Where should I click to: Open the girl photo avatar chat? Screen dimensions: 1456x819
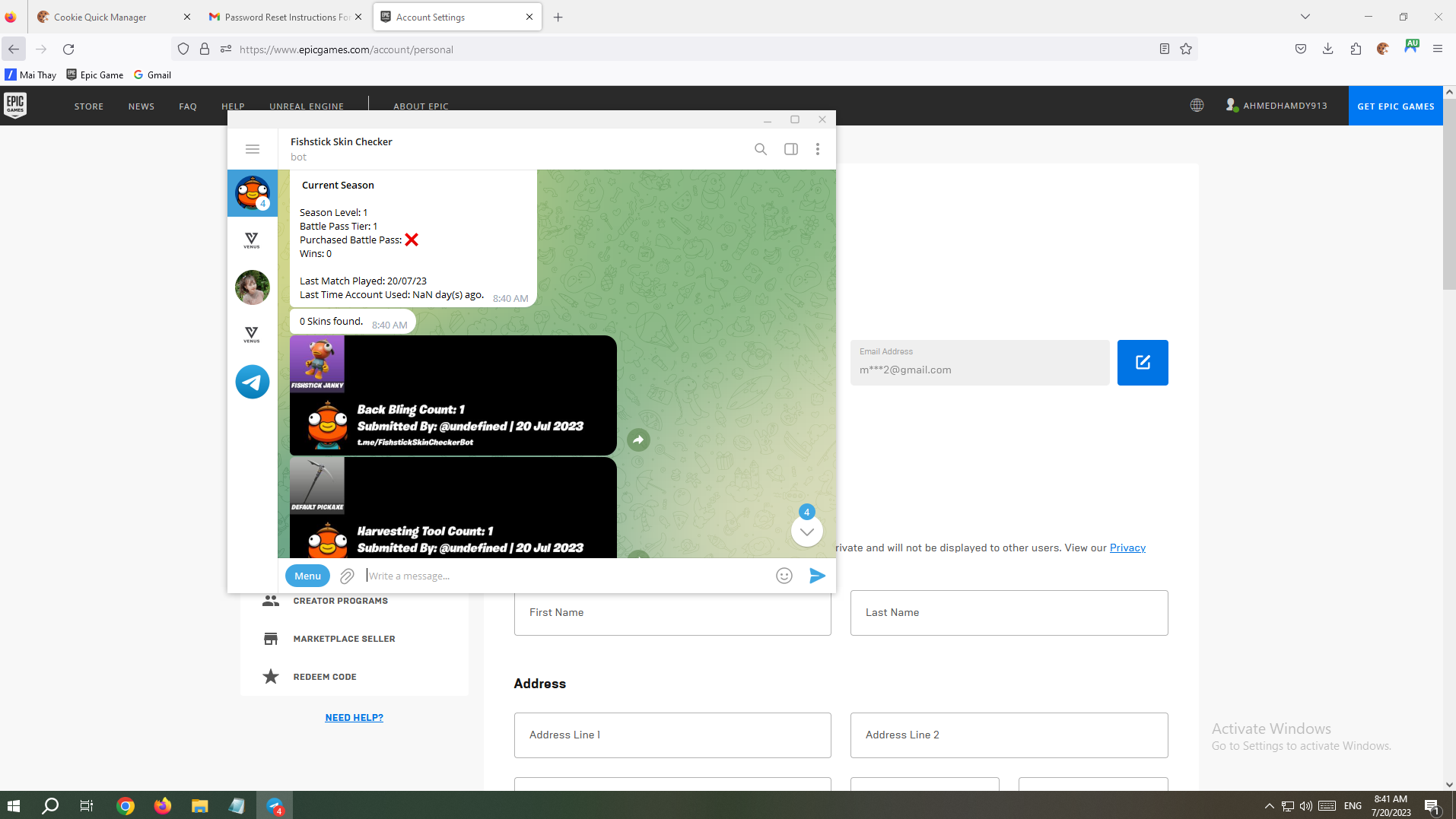click(253, 287)
